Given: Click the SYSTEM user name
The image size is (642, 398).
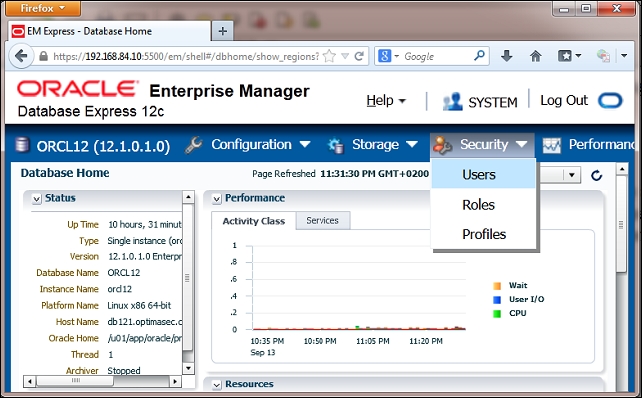Looking at the screenshot, I should (x=493, y=102).
